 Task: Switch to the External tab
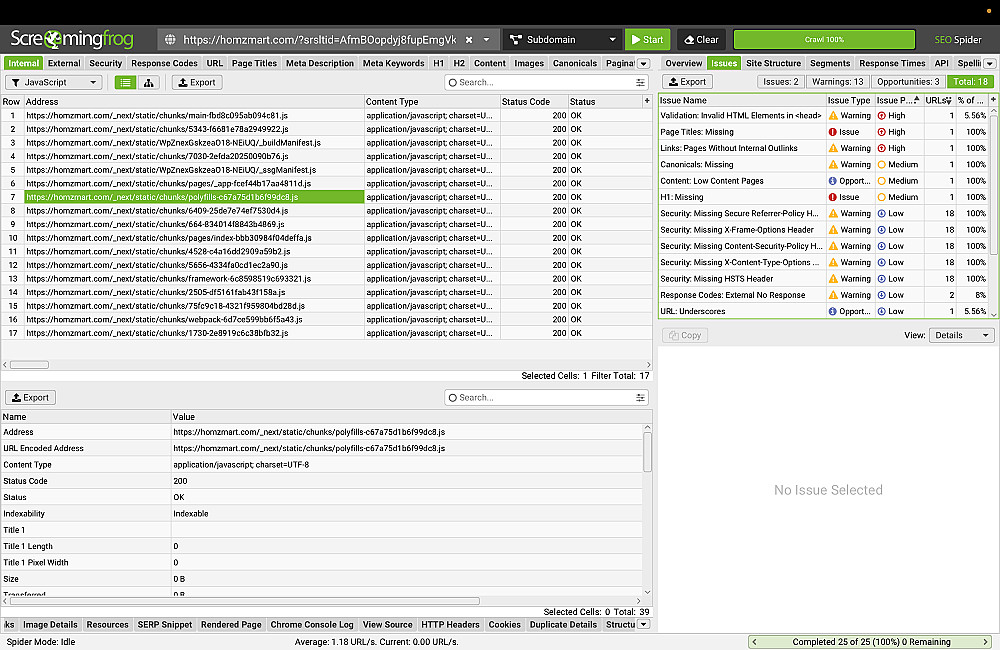pos(64,63)
